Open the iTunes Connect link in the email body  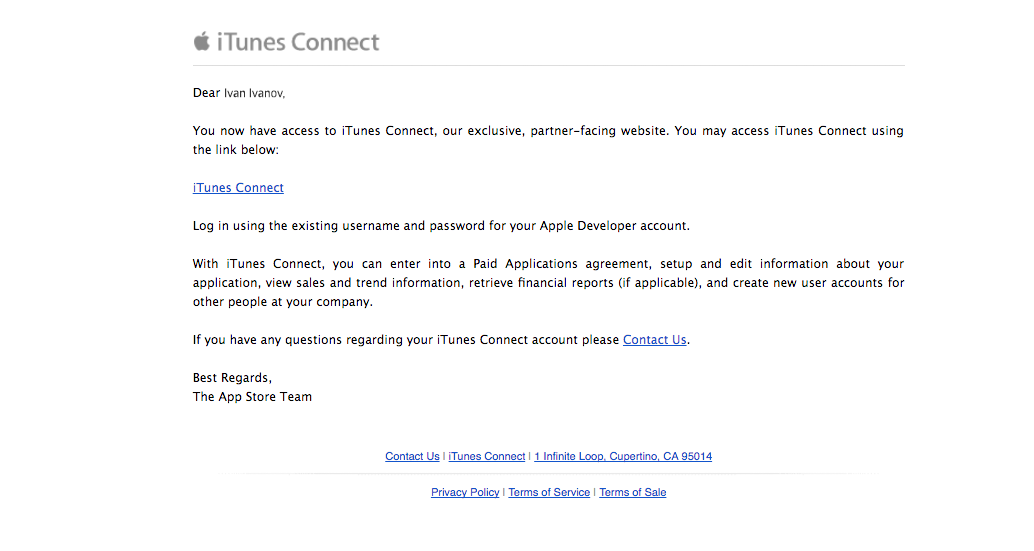[x=238, y=188]
